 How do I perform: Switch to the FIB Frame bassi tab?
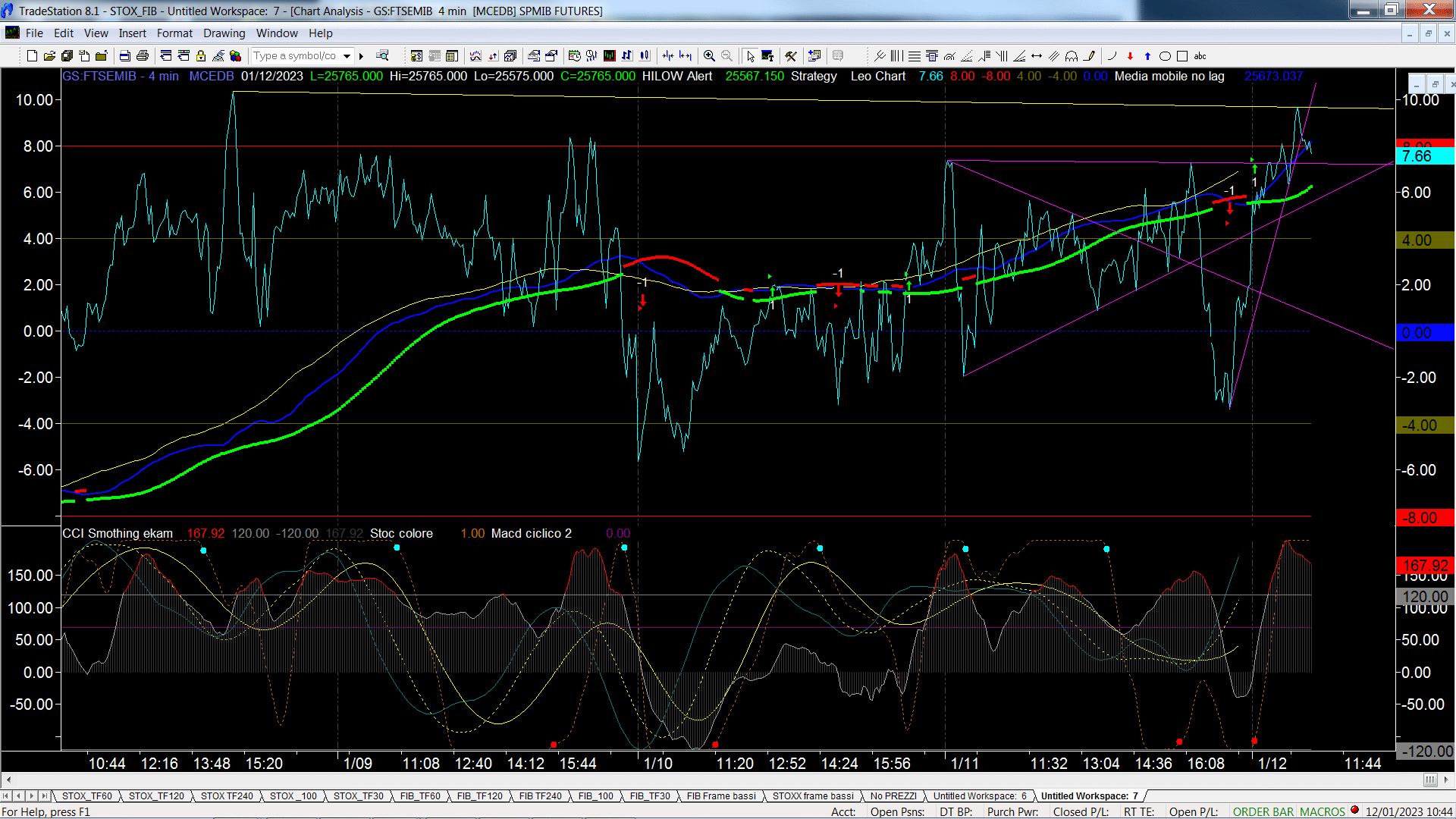[x=721, y=795]
